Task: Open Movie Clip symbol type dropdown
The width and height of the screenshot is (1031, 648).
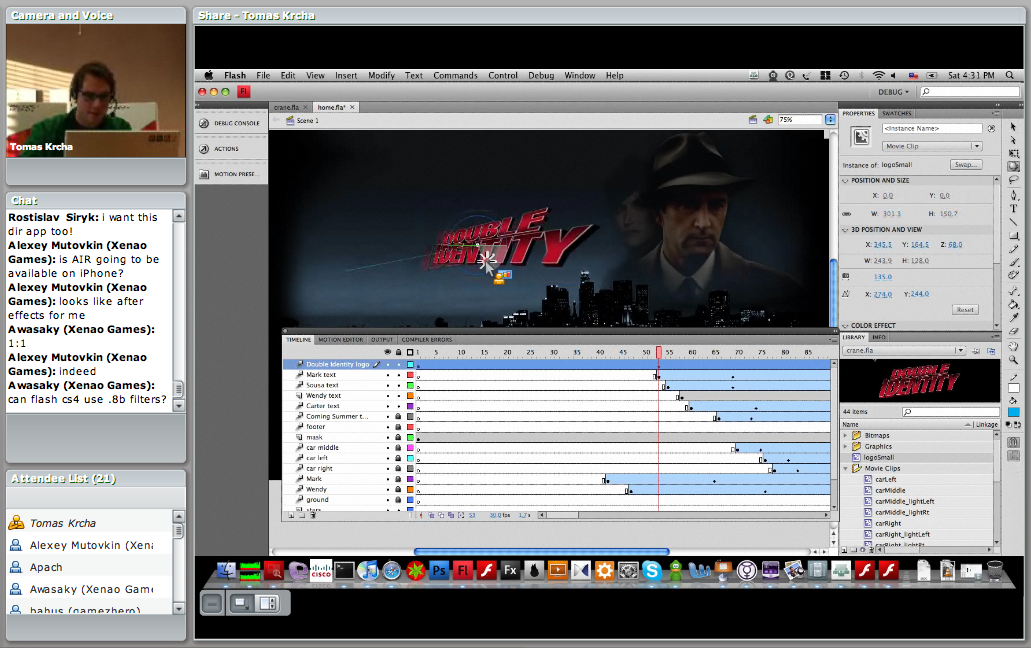Action: pyautogui.click(x=932, y=146)
